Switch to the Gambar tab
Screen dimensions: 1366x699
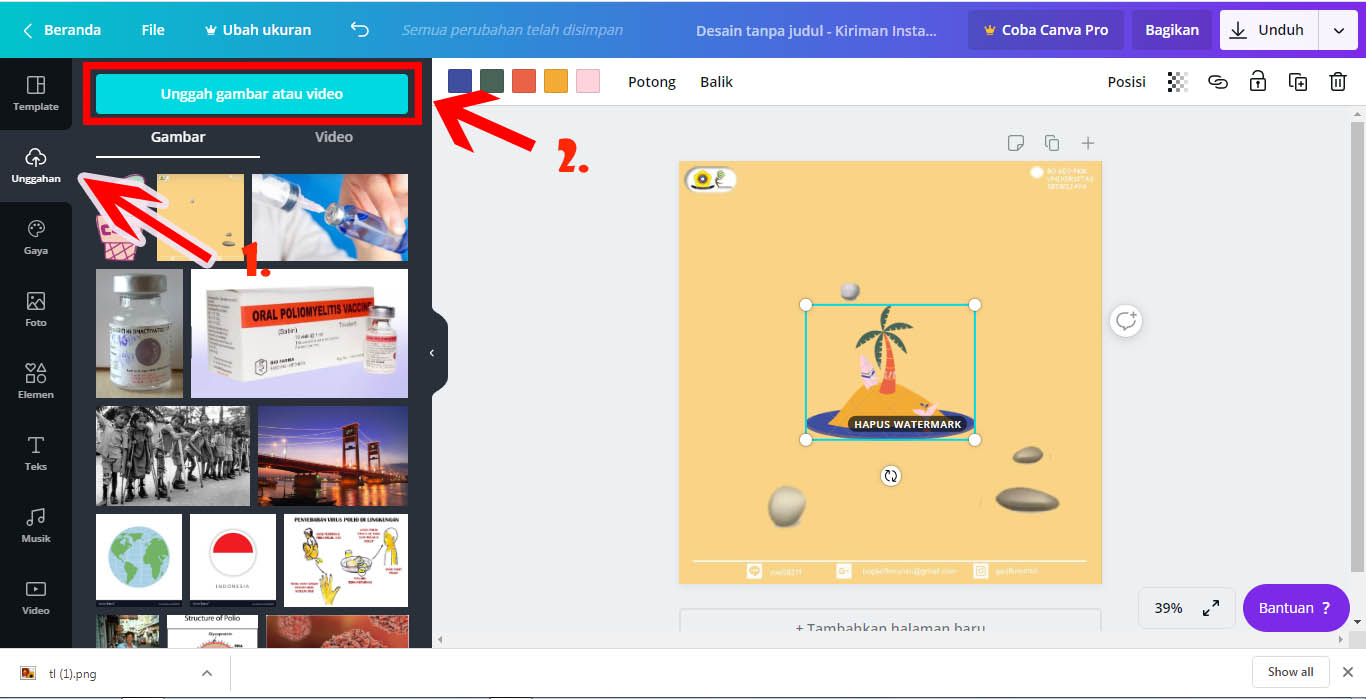[x=178, y=137]
